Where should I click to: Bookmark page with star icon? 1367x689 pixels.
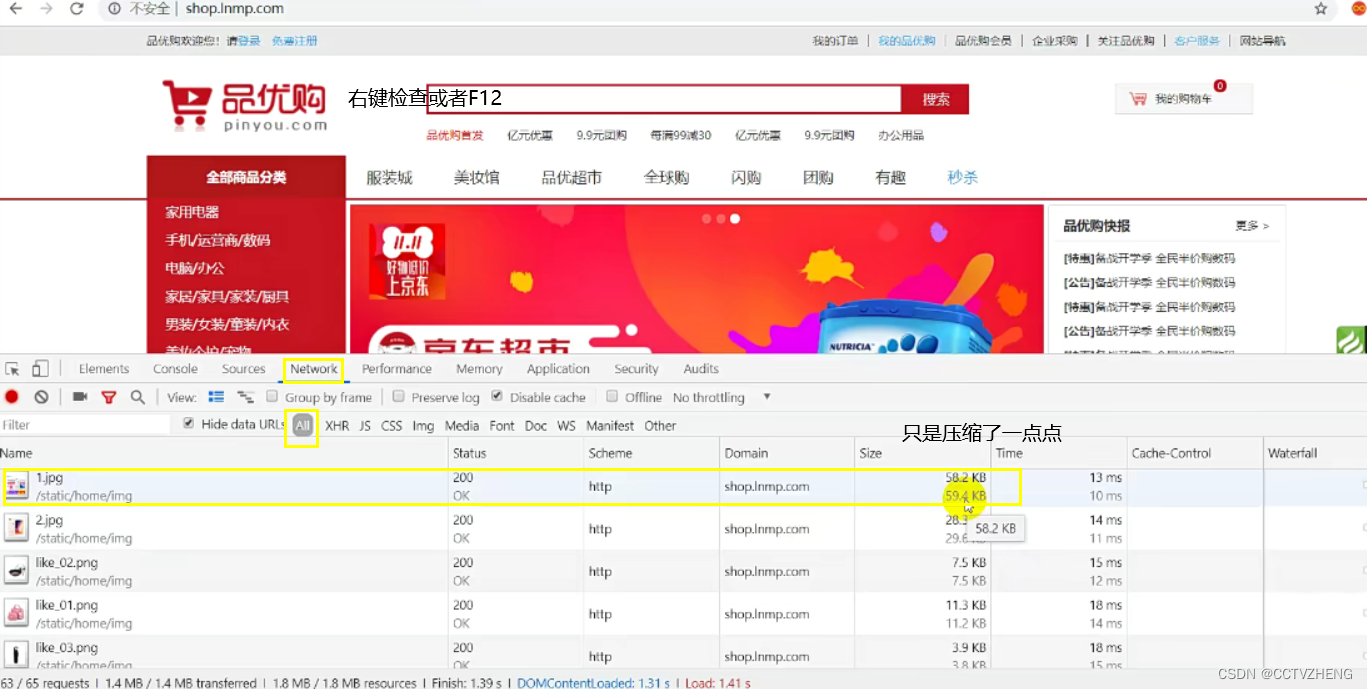pos(1321,9)
